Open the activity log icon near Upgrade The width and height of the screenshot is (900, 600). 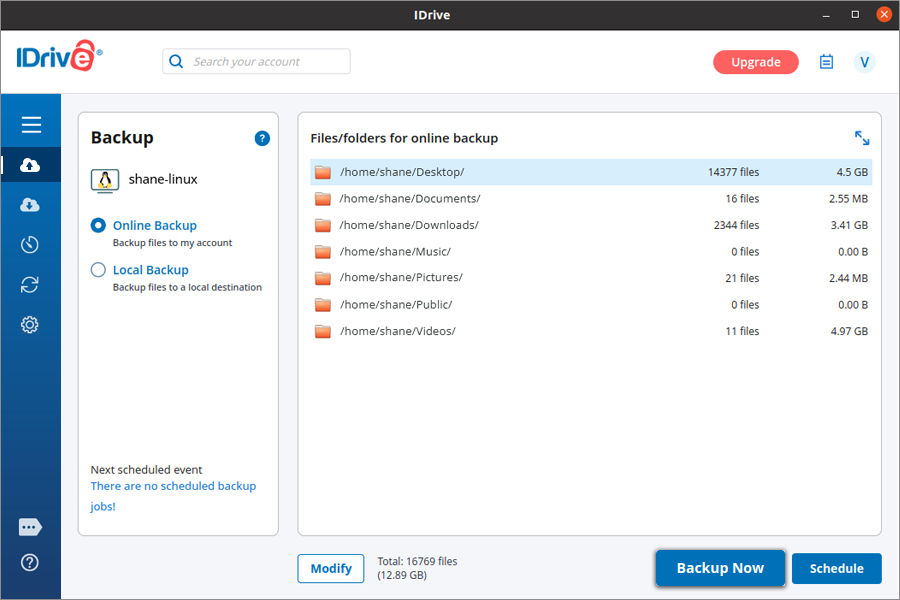pos(826,62)
